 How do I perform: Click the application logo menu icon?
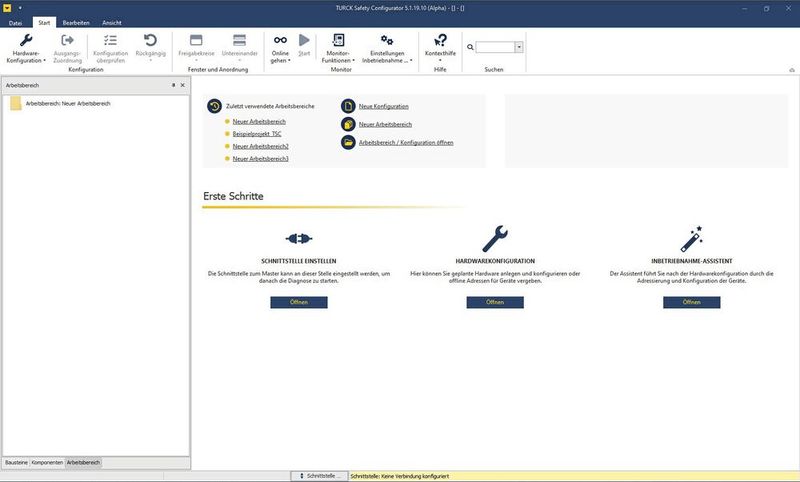click(x=7, y=8)
